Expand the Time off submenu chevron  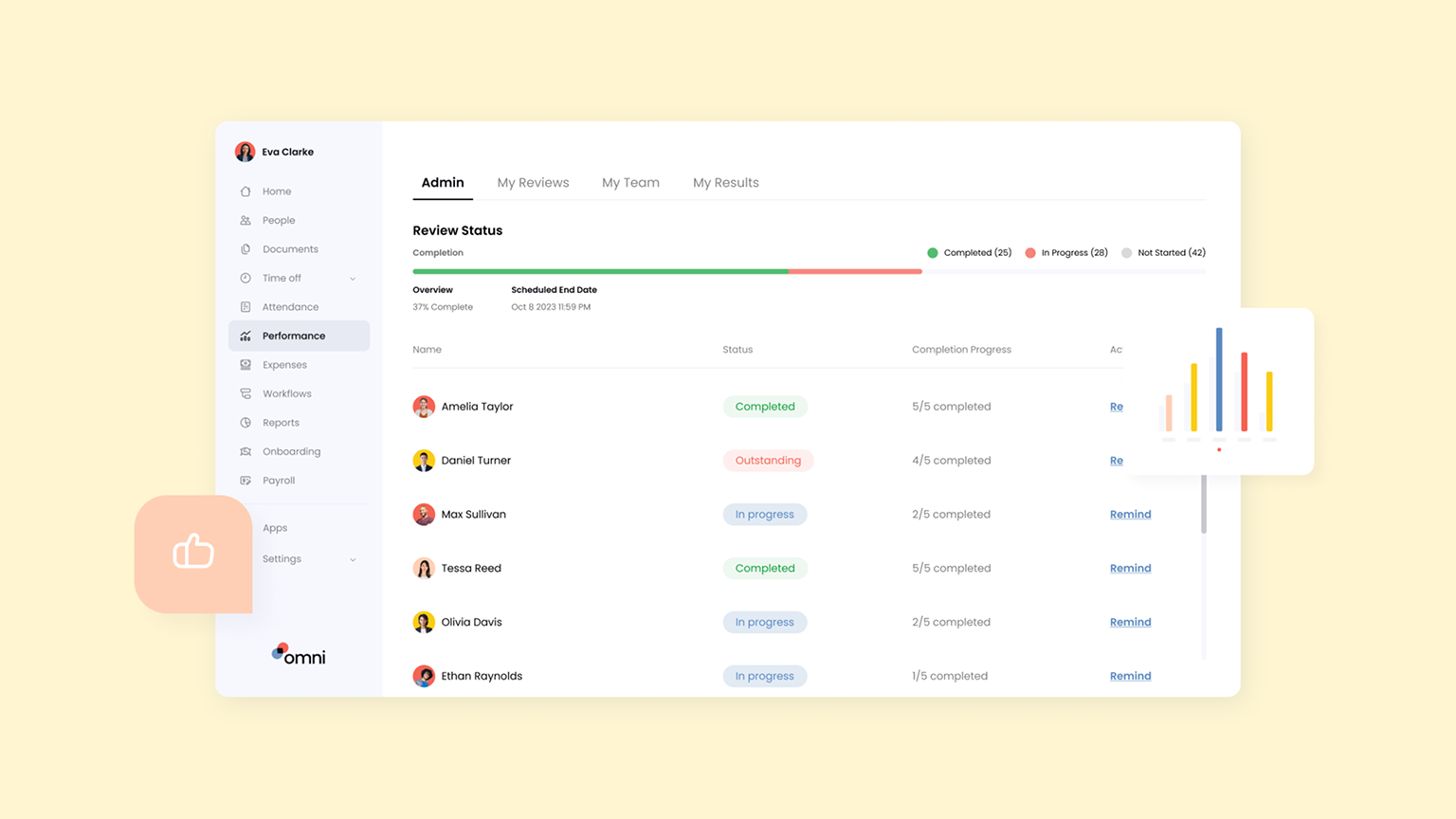click(353, 279)
